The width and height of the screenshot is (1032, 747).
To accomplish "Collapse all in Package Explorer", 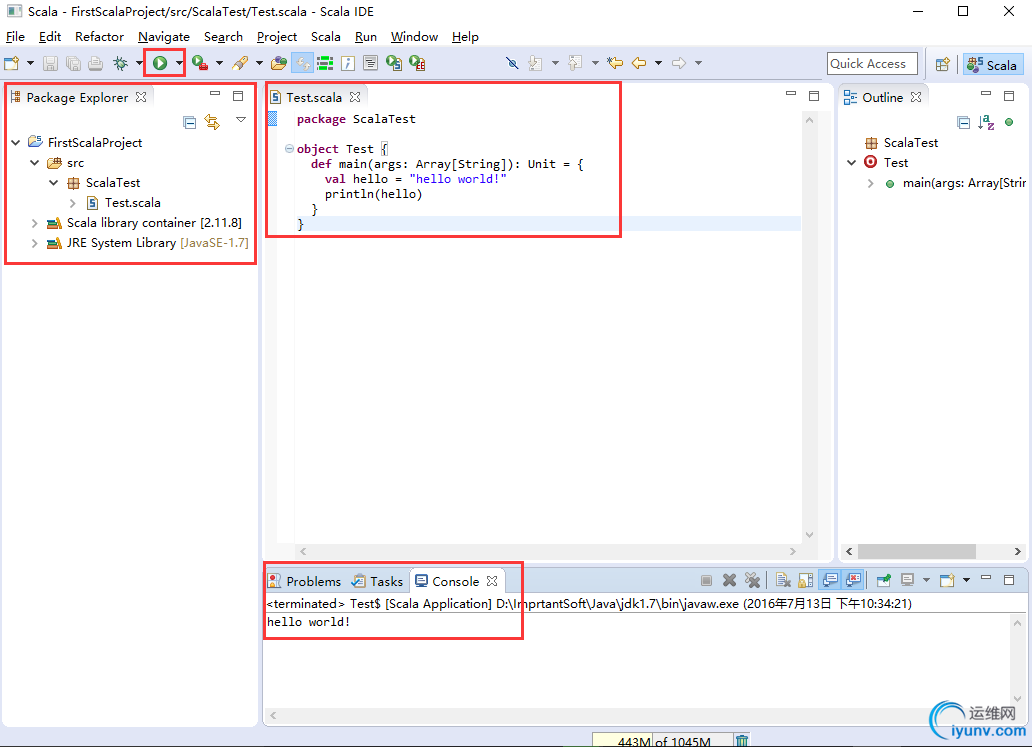I will [x=190, y=122].
